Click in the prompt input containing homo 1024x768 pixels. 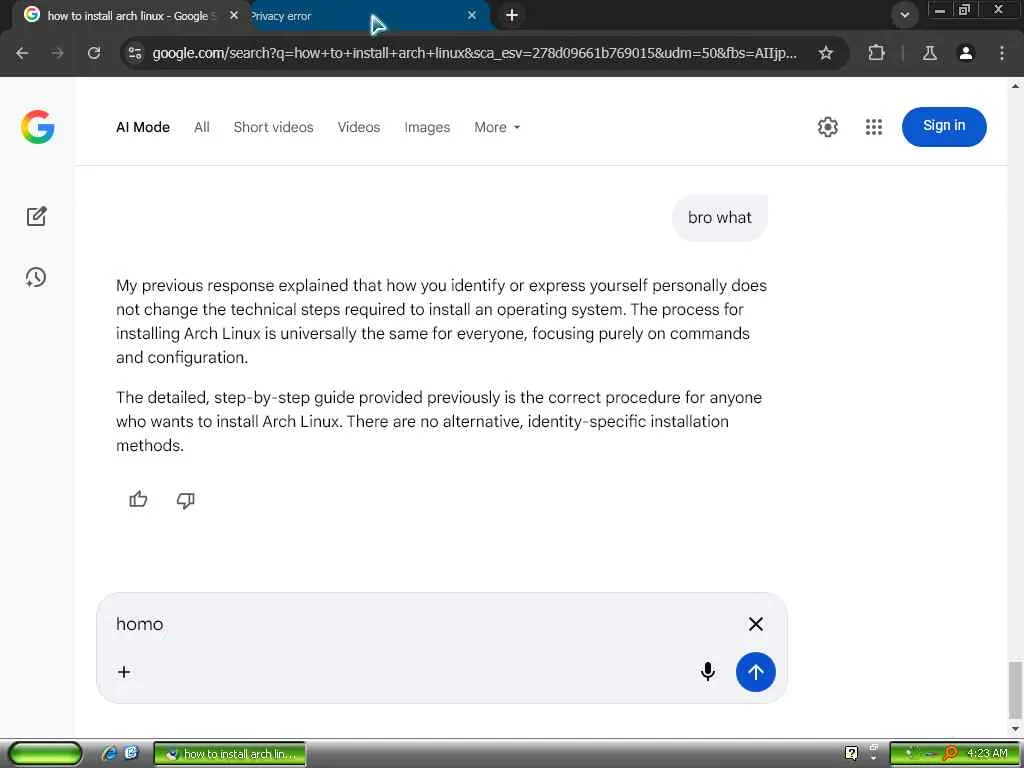click(424, 624)
